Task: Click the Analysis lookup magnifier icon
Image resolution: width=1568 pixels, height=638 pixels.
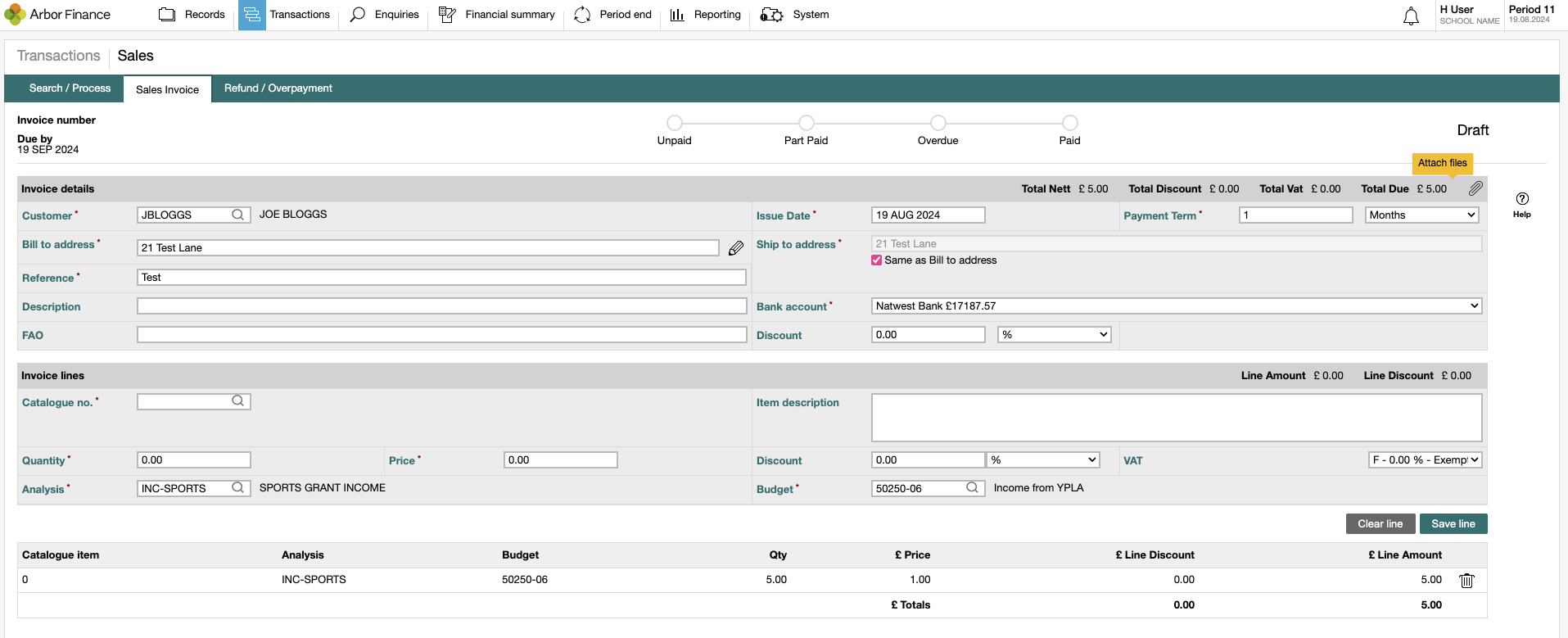Action: pos(237,488)
